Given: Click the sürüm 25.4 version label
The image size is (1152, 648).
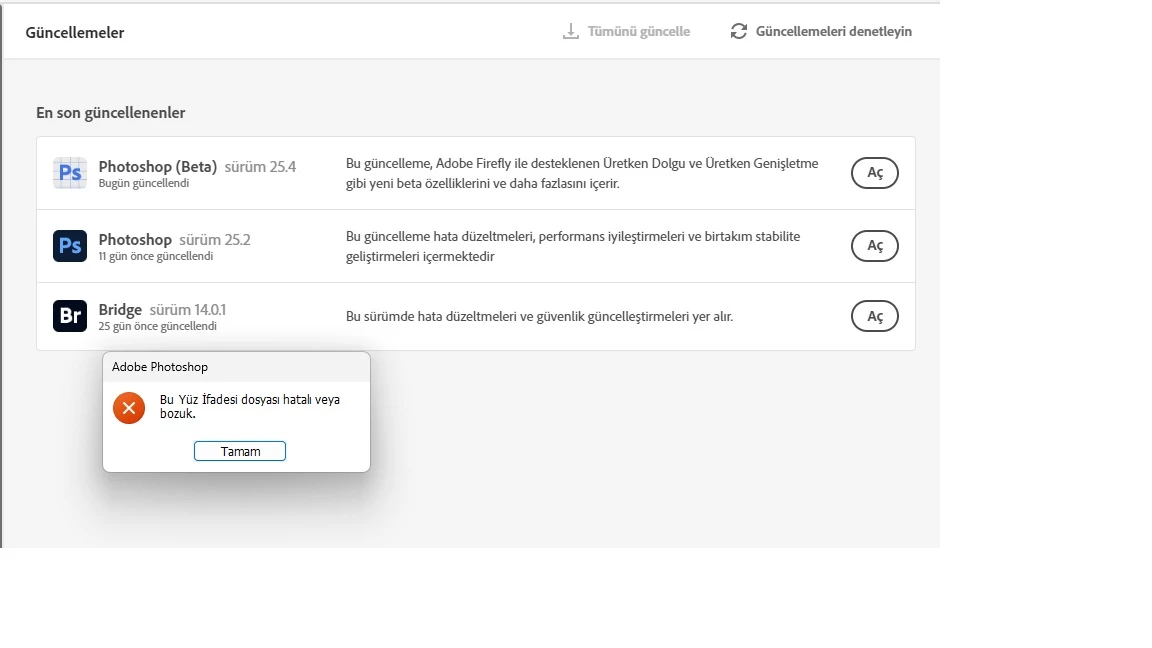Looking at the screenshot, I should [x=260, y=167].
